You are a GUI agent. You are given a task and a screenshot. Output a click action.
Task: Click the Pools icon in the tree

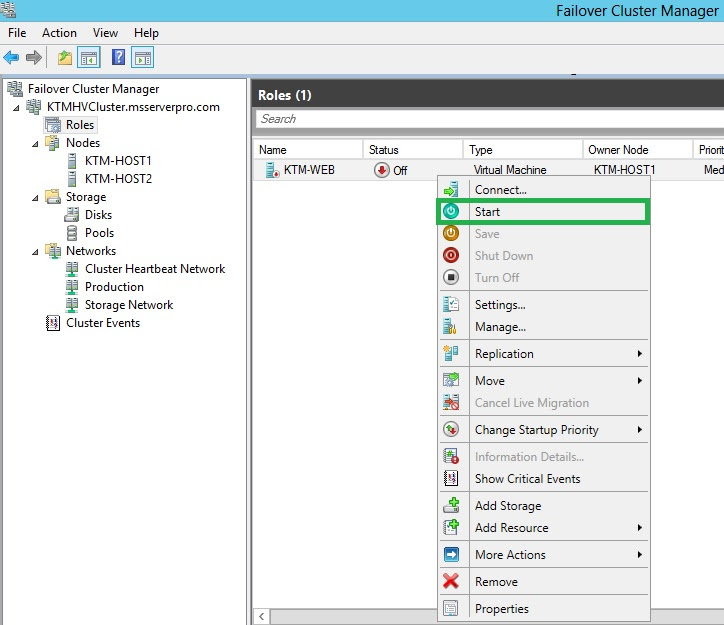(x=72, y=233)
